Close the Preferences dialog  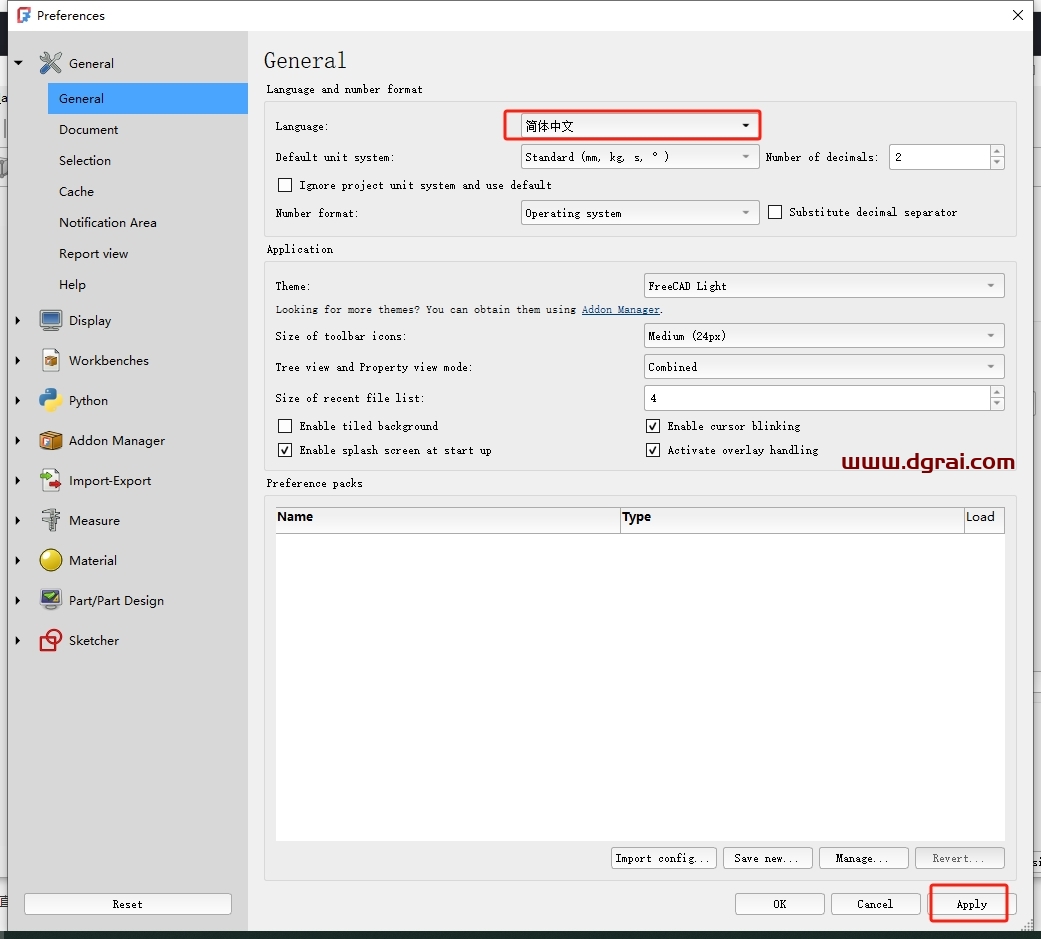(1018, 15)
